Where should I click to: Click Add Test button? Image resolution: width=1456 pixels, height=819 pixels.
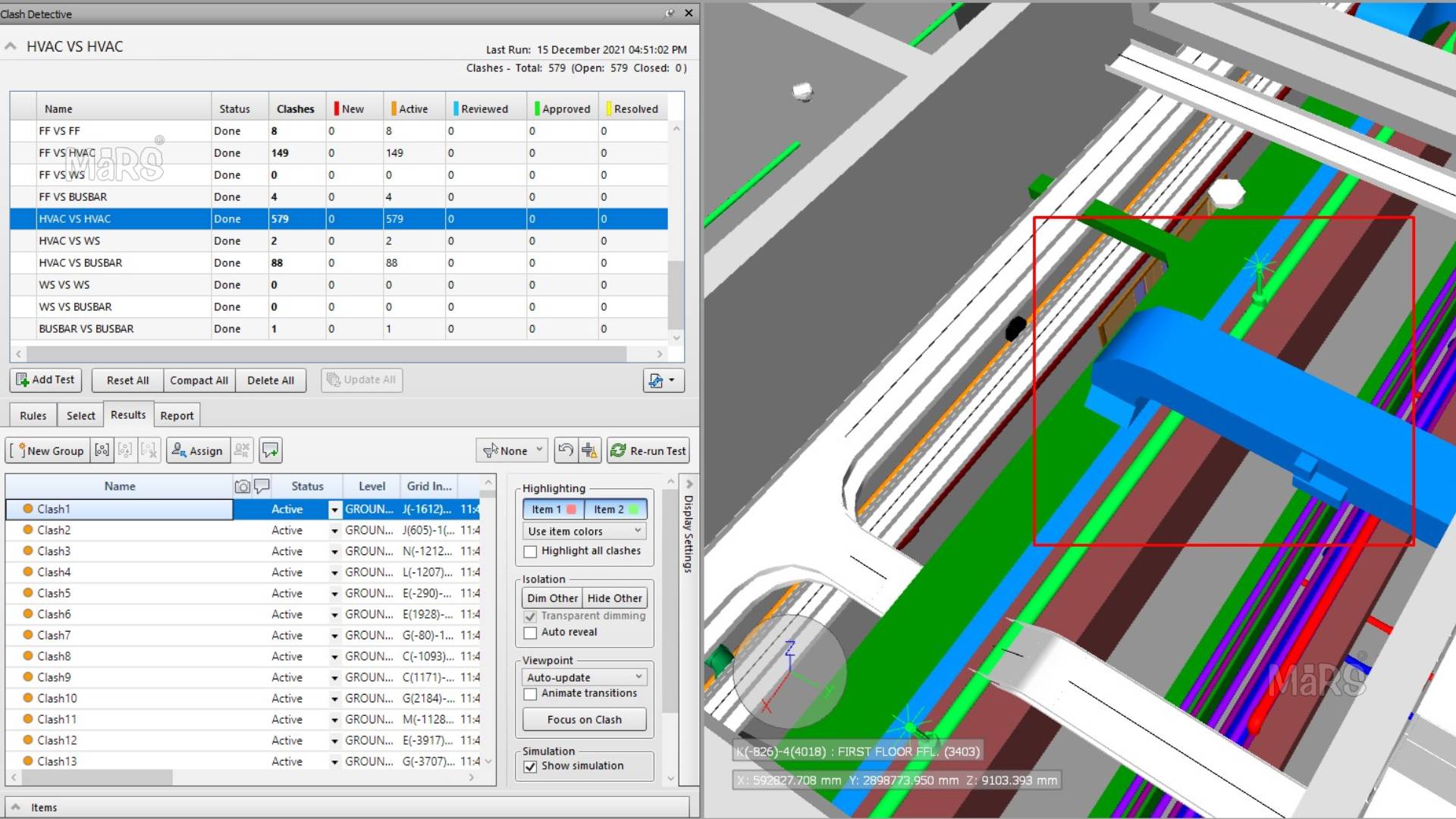point(46,380)
